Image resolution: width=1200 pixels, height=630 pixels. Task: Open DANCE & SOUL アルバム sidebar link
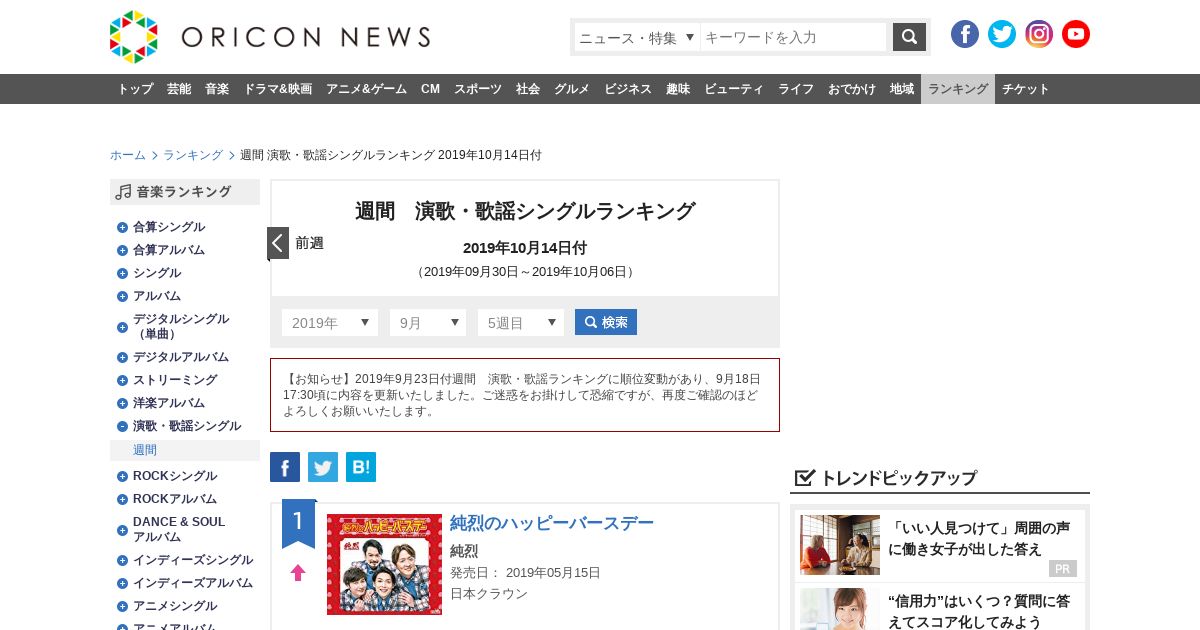point(179,529)
